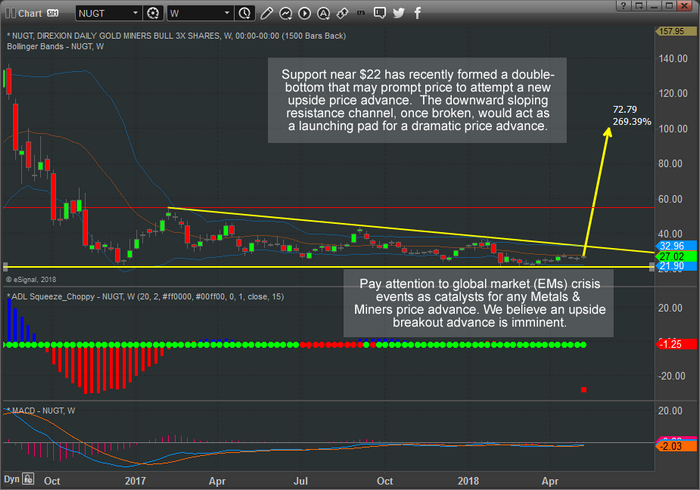This screenshot has width=700, height=490.
Task: Toggle the SIM paper trading badge
Action: point(53,13)
